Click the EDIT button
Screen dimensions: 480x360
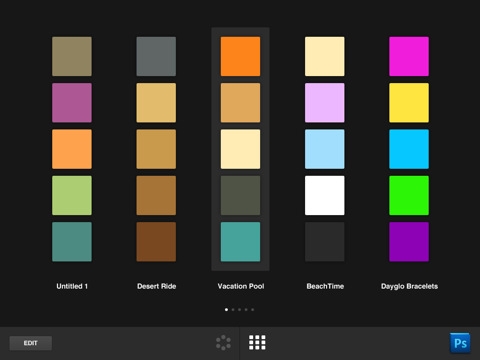[31, 343]
